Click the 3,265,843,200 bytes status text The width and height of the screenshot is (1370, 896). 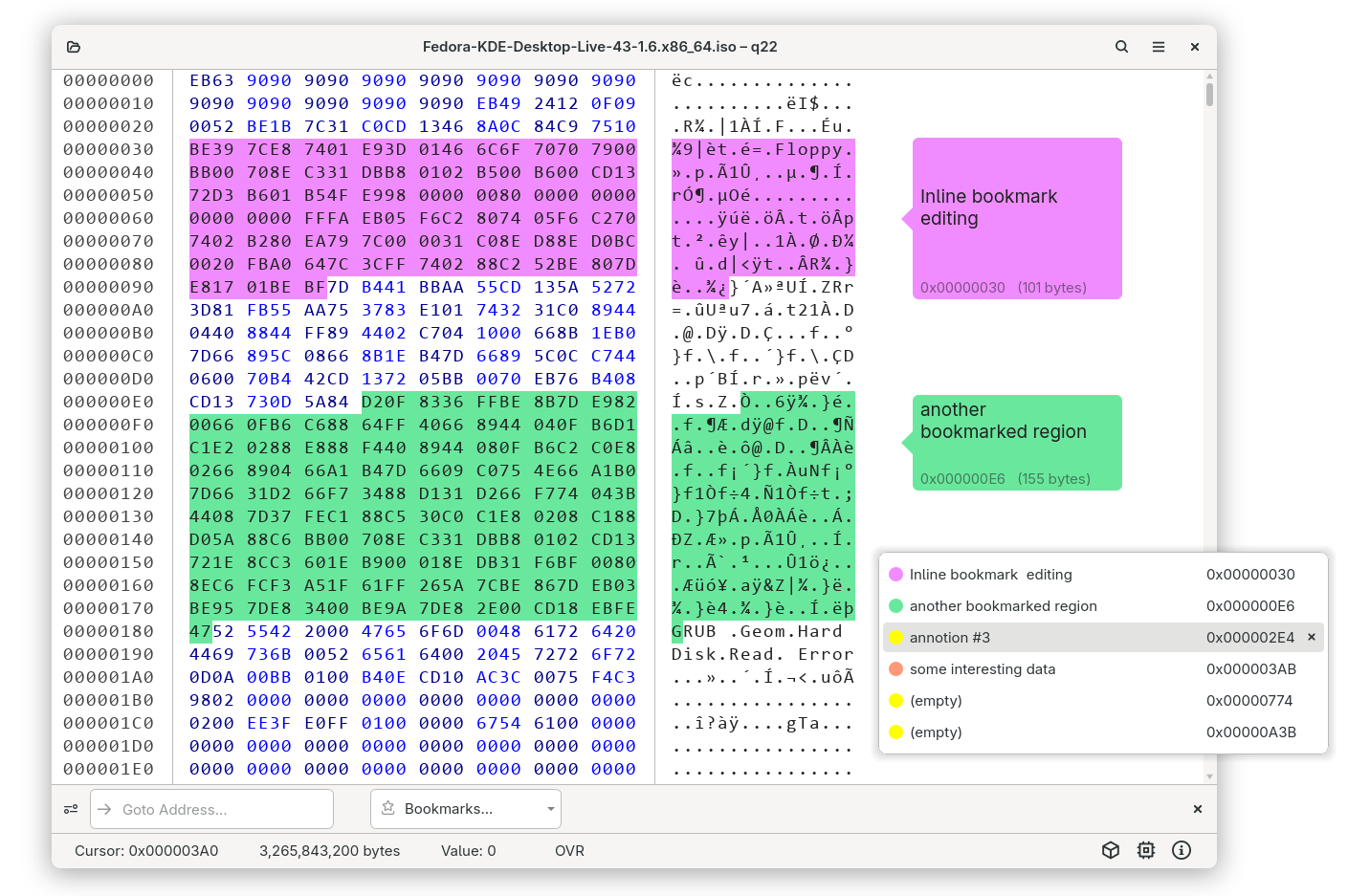329,851
